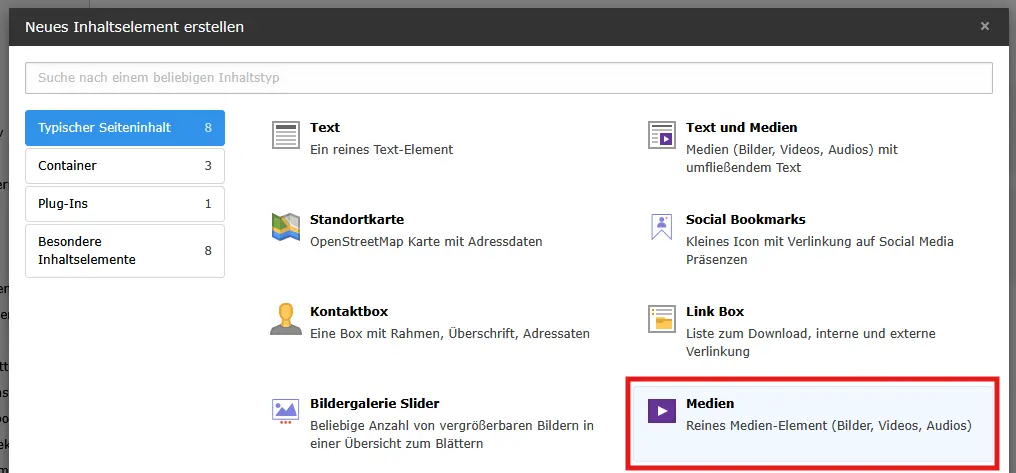Select the Kontaktbox person icon
1016x473 pixels.
pos(286,319)
